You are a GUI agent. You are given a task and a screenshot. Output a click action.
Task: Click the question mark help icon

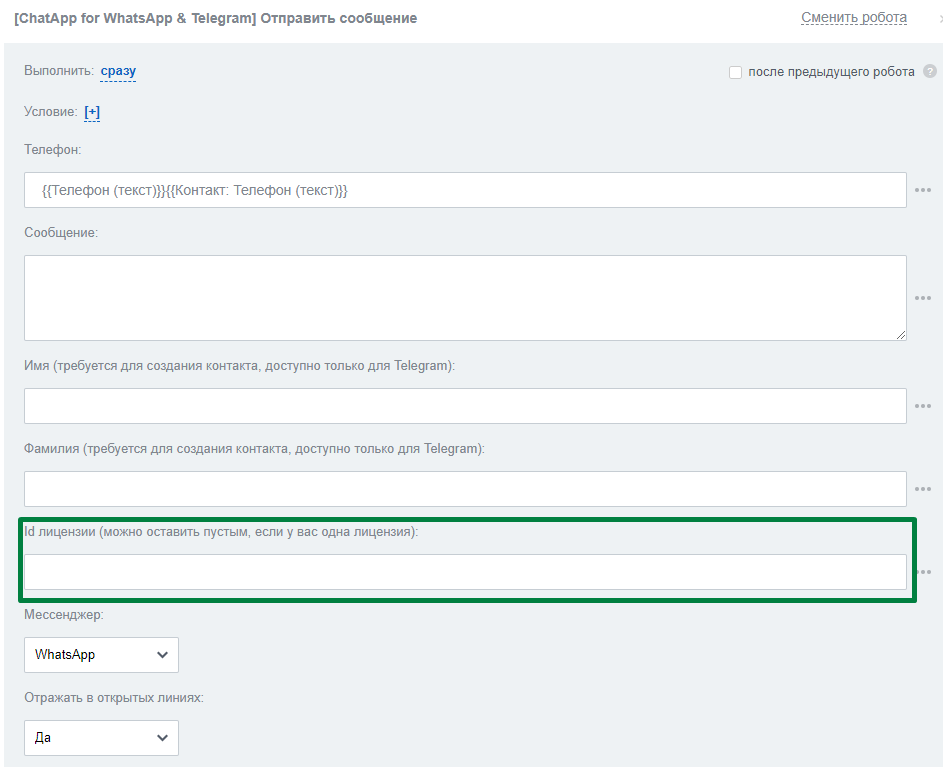[930, 72]
